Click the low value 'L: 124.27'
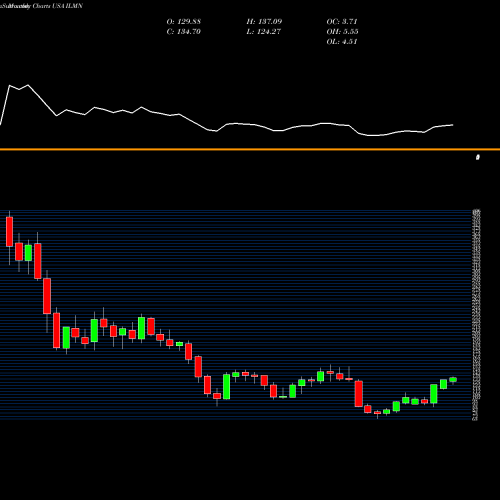This screenshot has height=500, width=500. (x=264, y=32)
